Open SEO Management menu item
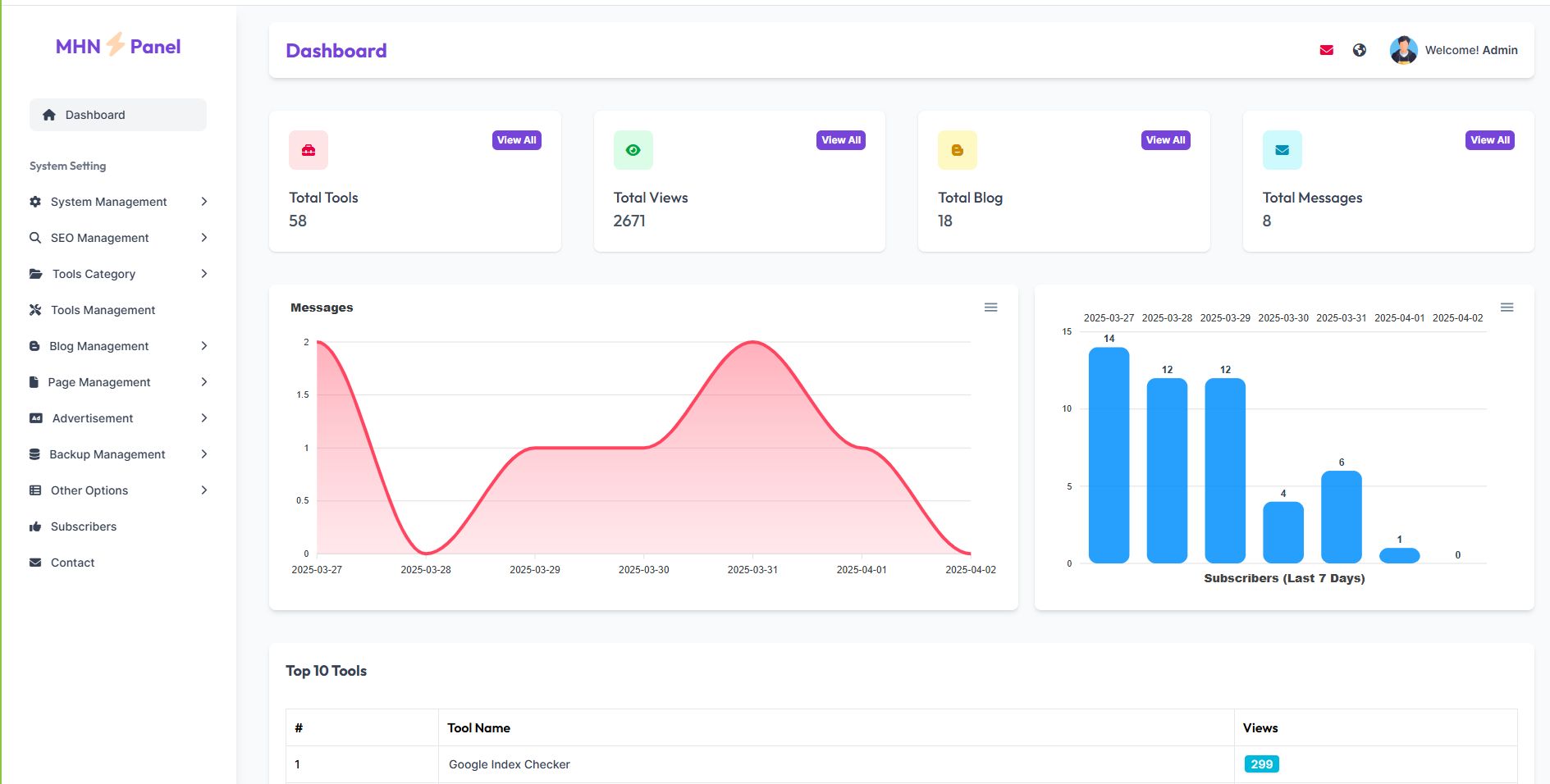Screen dimensions: 1550x784 pyautogui.click(x=118, y=238)
